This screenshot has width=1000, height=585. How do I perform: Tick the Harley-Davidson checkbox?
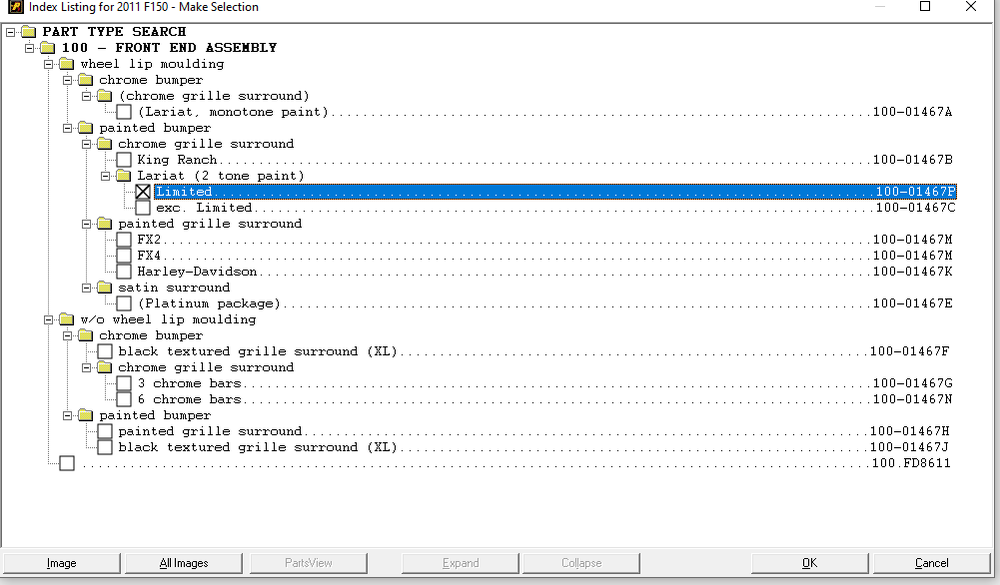tap(124, 272)
